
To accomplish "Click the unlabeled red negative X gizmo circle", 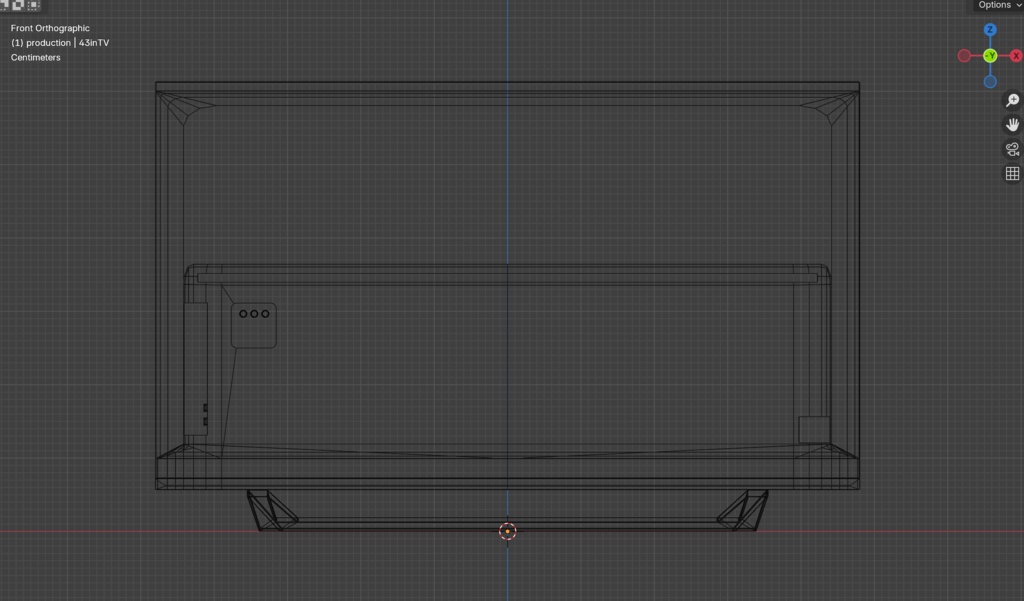I will (x=964, y=56).
